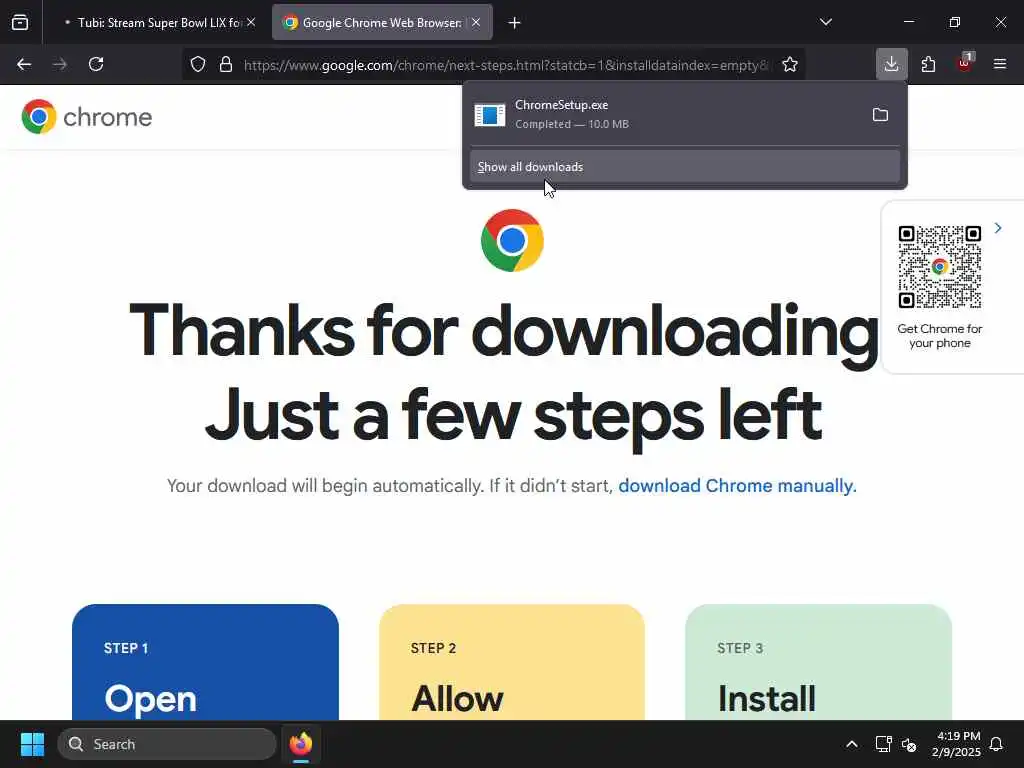The image size is (1024, 768).
Task: Show hidden system tray icons
Action: (x=852, y=744)
